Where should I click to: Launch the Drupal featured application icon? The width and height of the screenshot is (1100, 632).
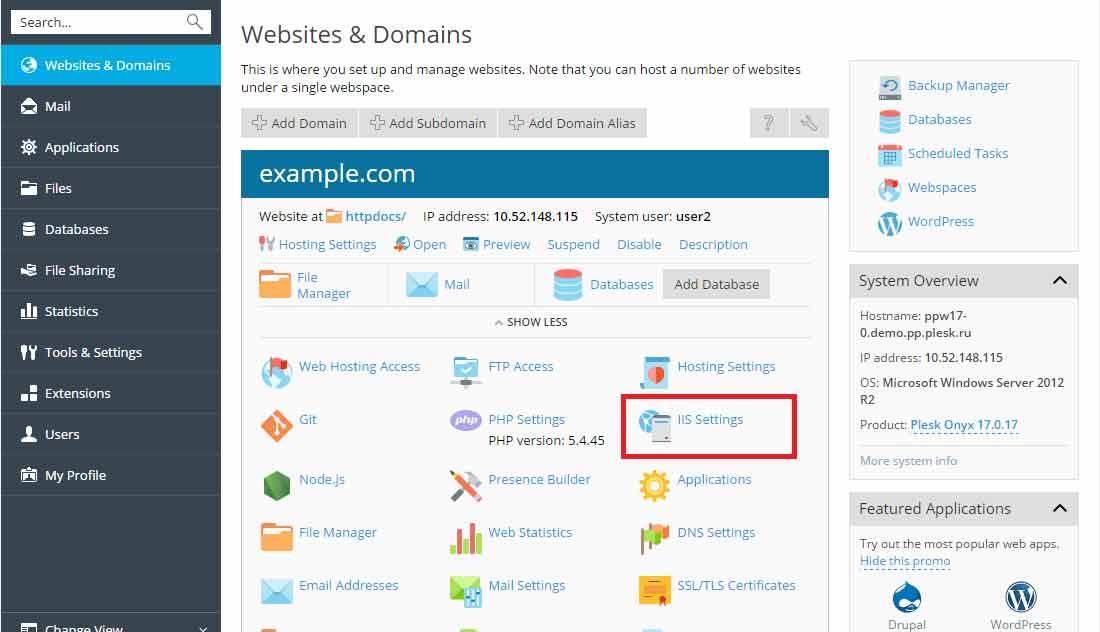906,598
